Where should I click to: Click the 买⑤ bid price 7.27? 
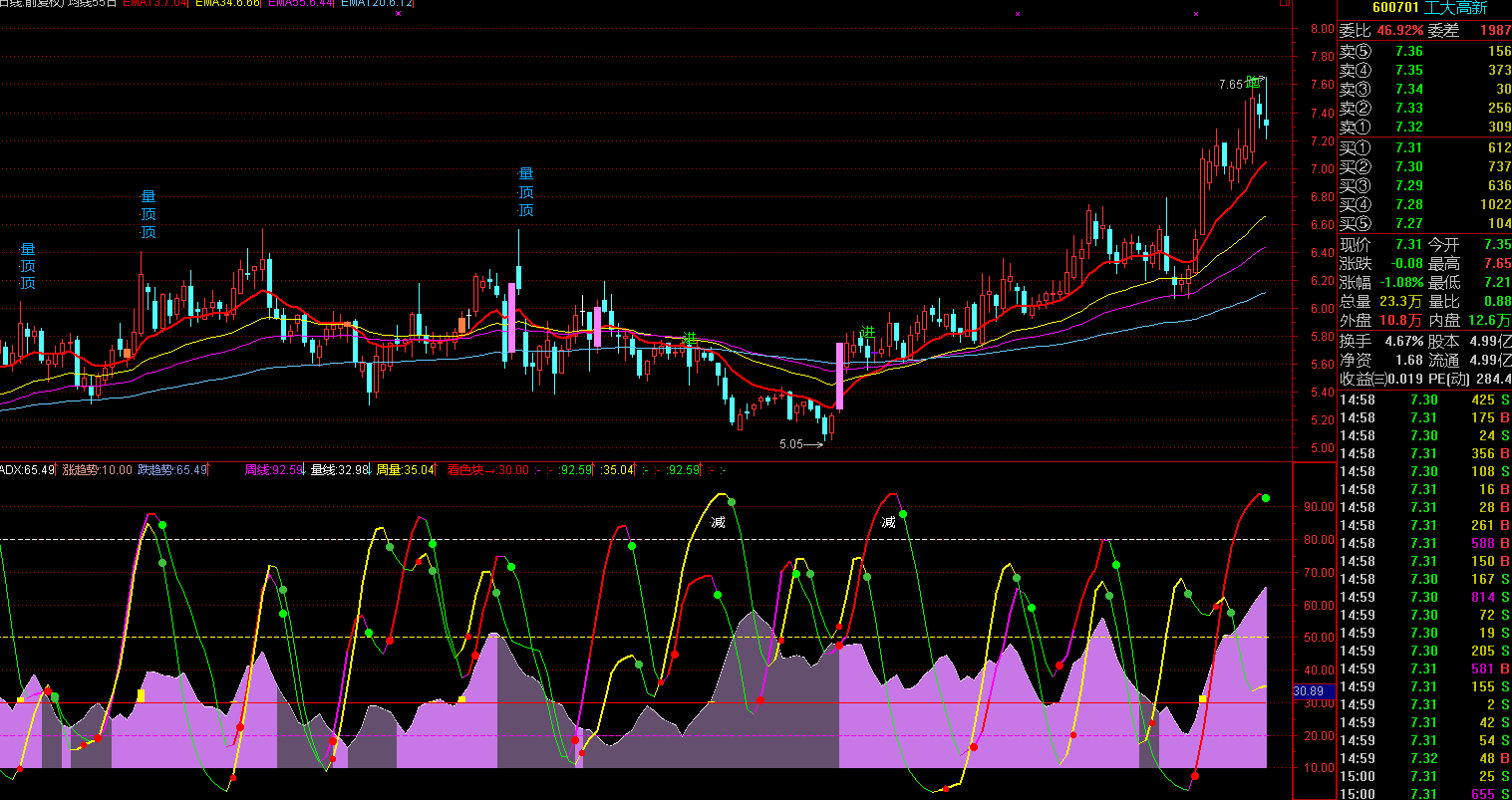pyautogui.click(x=1409, y=224)
